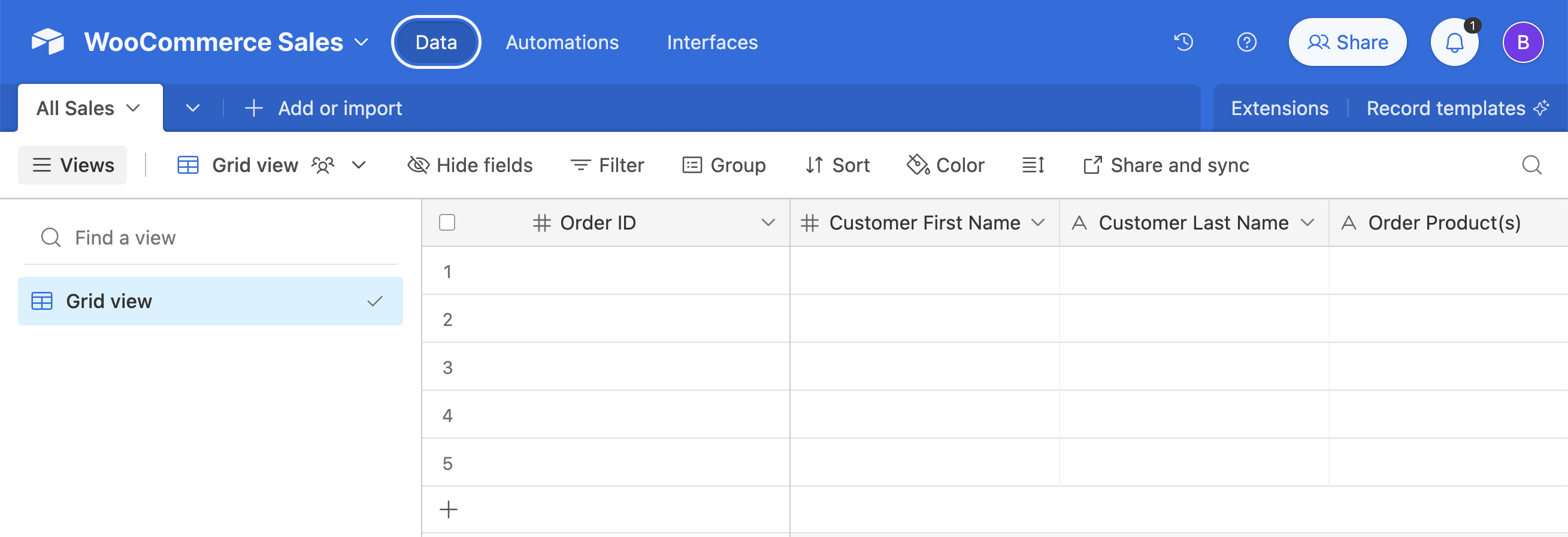Open the help question mark icon
This screenshot has height=537, width=1568.
coord(1246,42)
